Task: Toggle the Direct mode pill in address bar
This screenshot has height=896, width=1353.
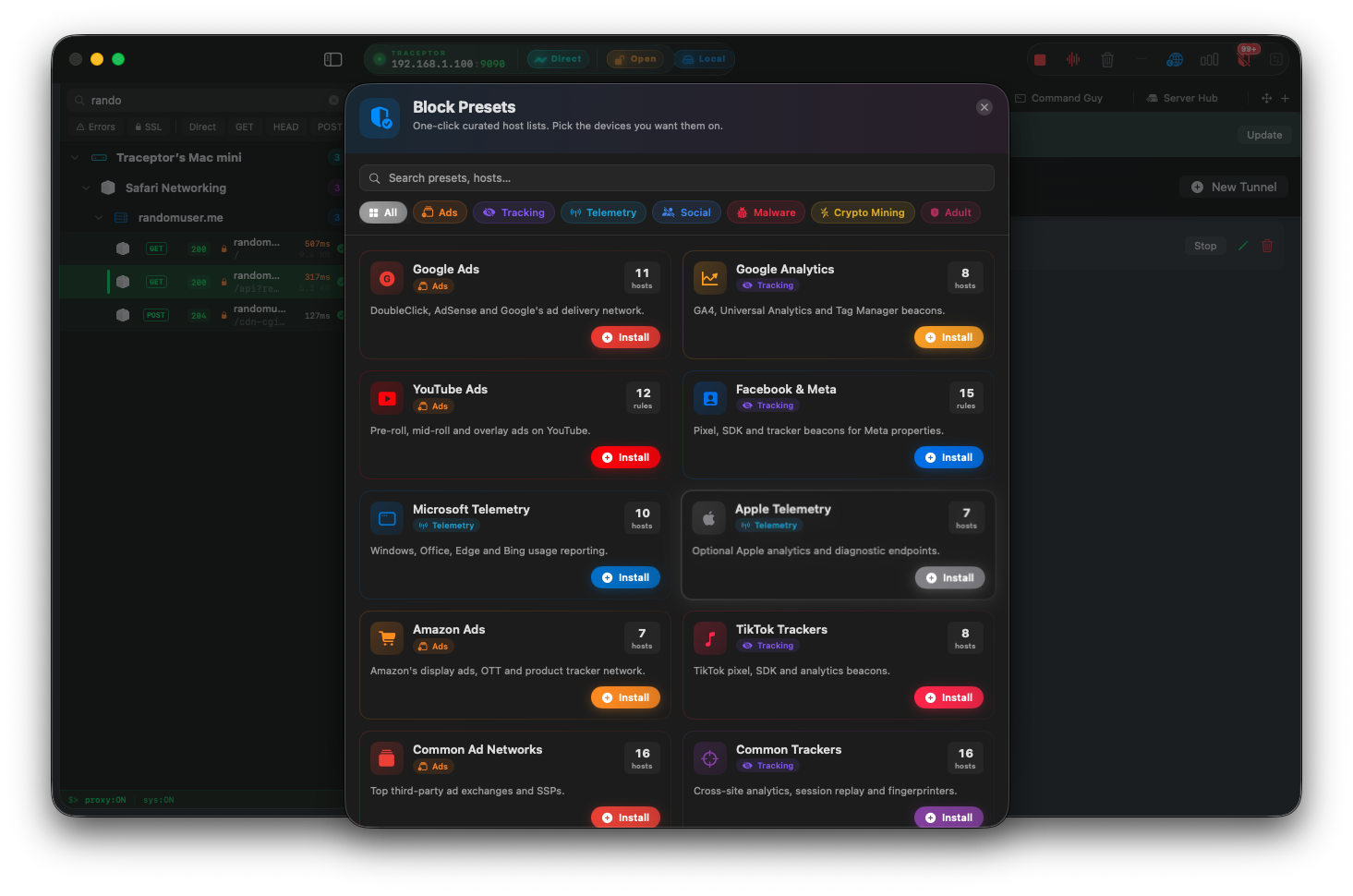Action: [559, 59]
